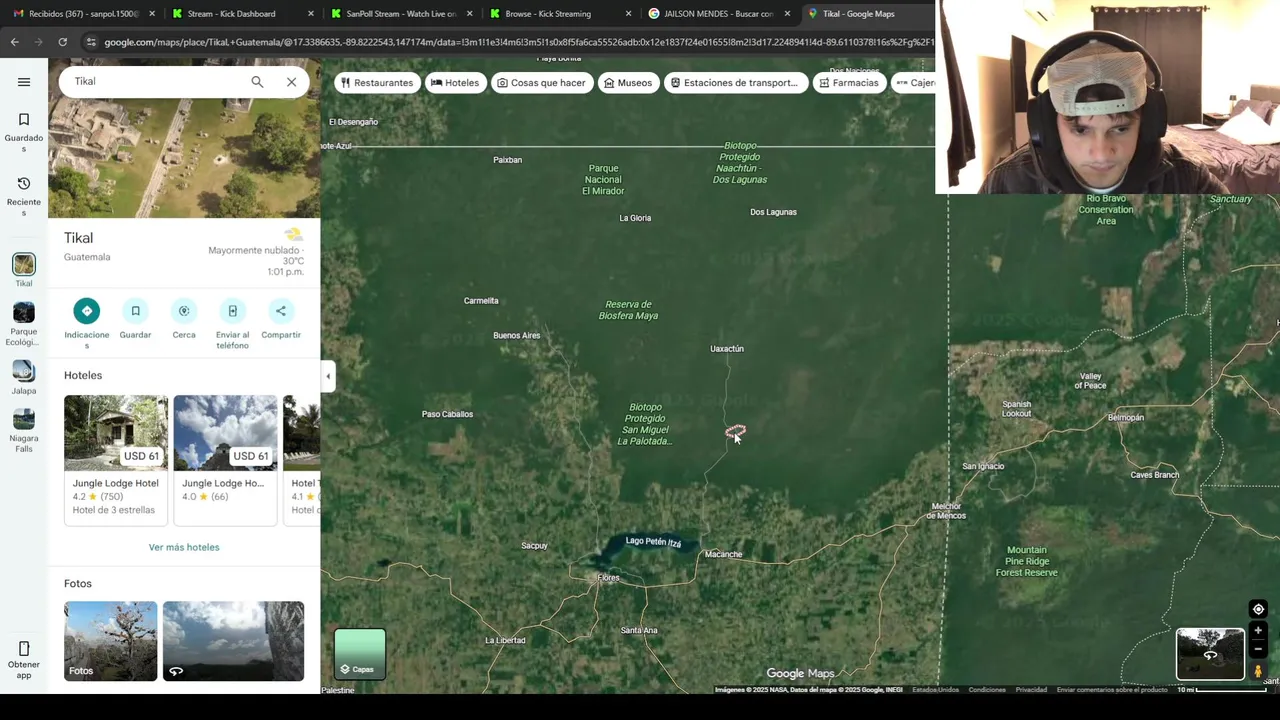Click the browser address bar URL
1280x720 pixels.
518,42
